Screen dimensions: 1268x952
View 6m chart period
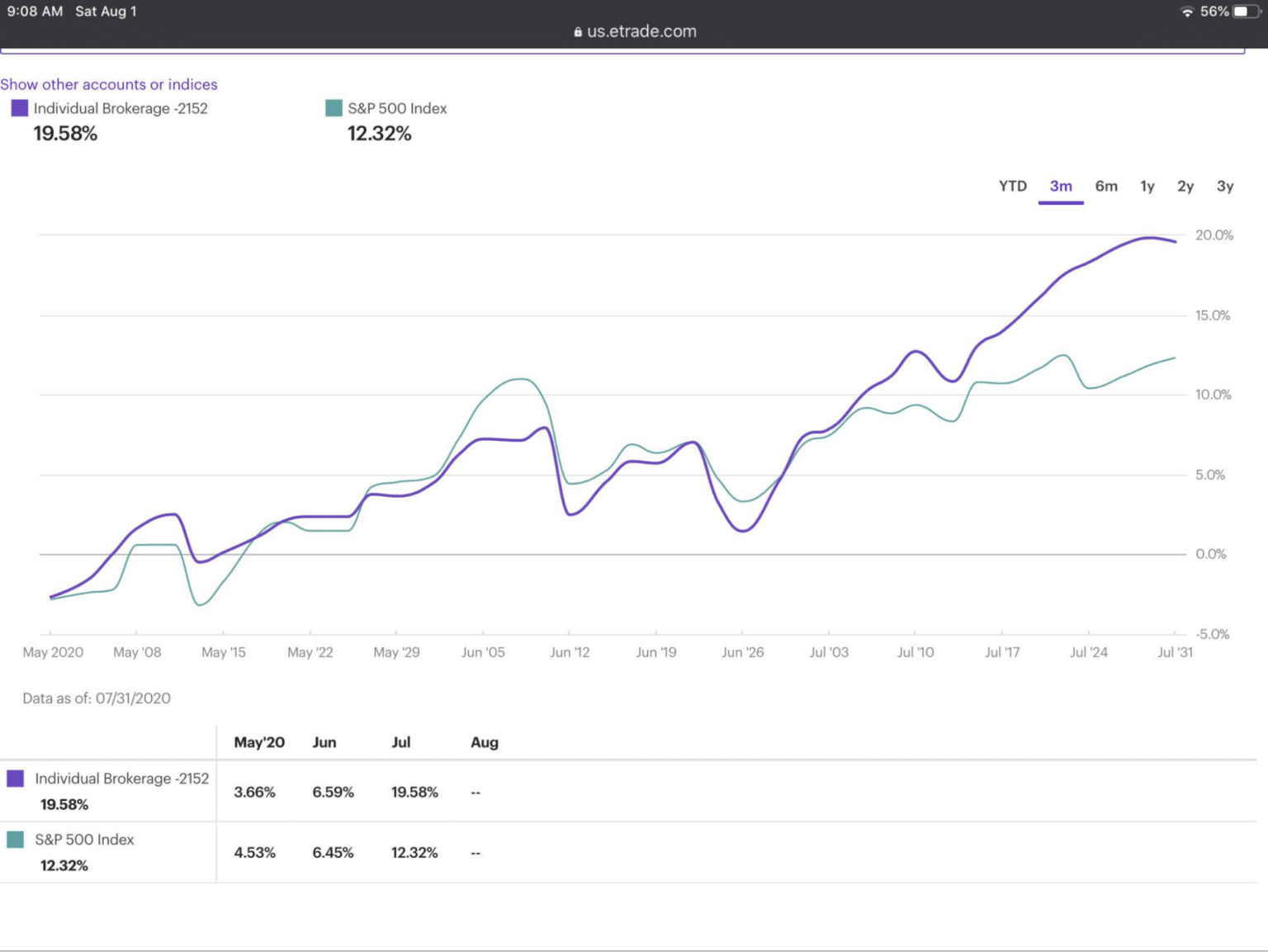point(1106,186)
